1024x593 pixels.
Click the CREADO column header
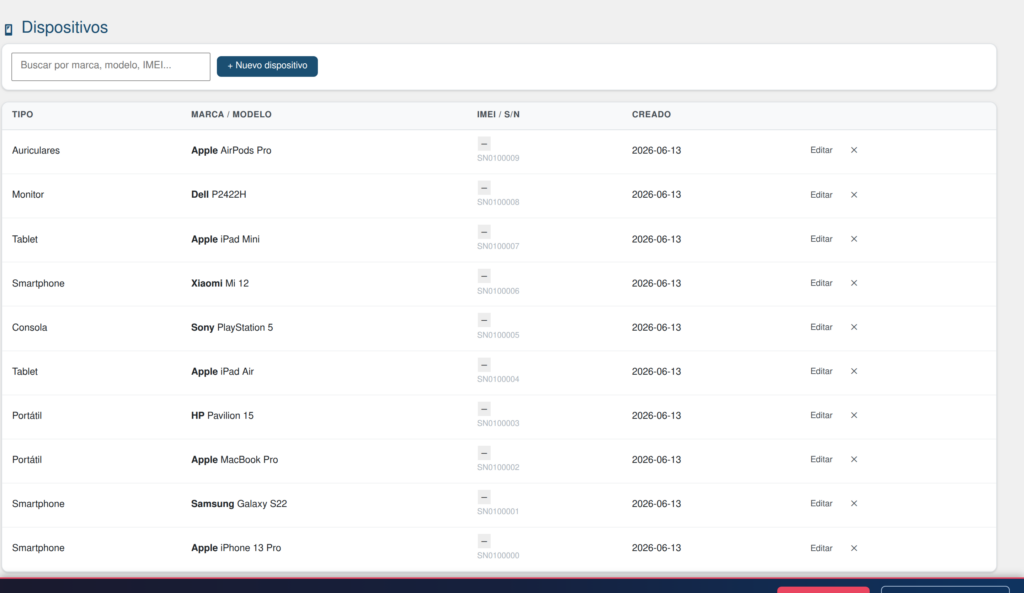tap(651, 114)
